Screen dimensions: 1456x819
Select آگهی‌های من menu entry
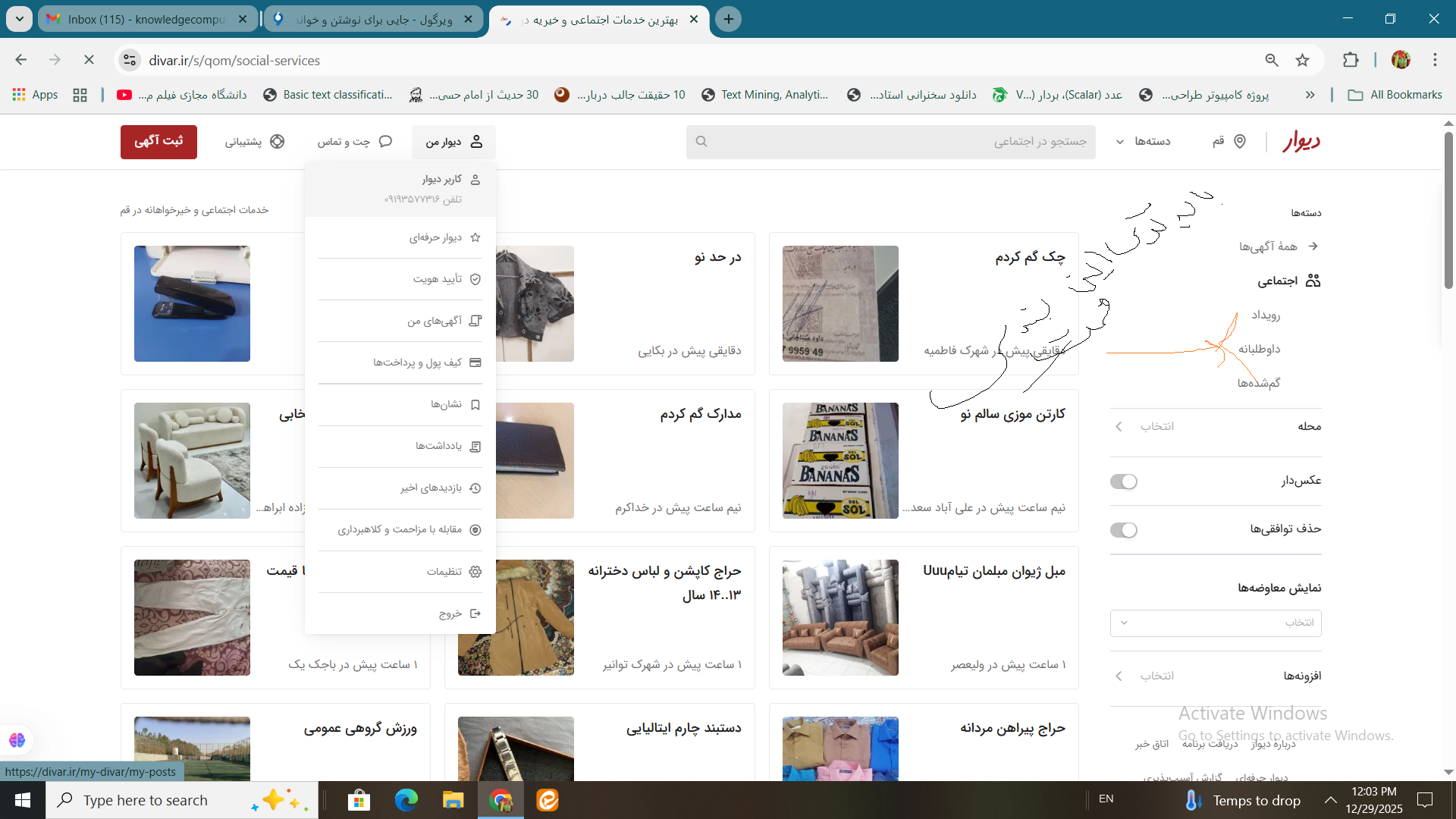[x=435, y=321]
